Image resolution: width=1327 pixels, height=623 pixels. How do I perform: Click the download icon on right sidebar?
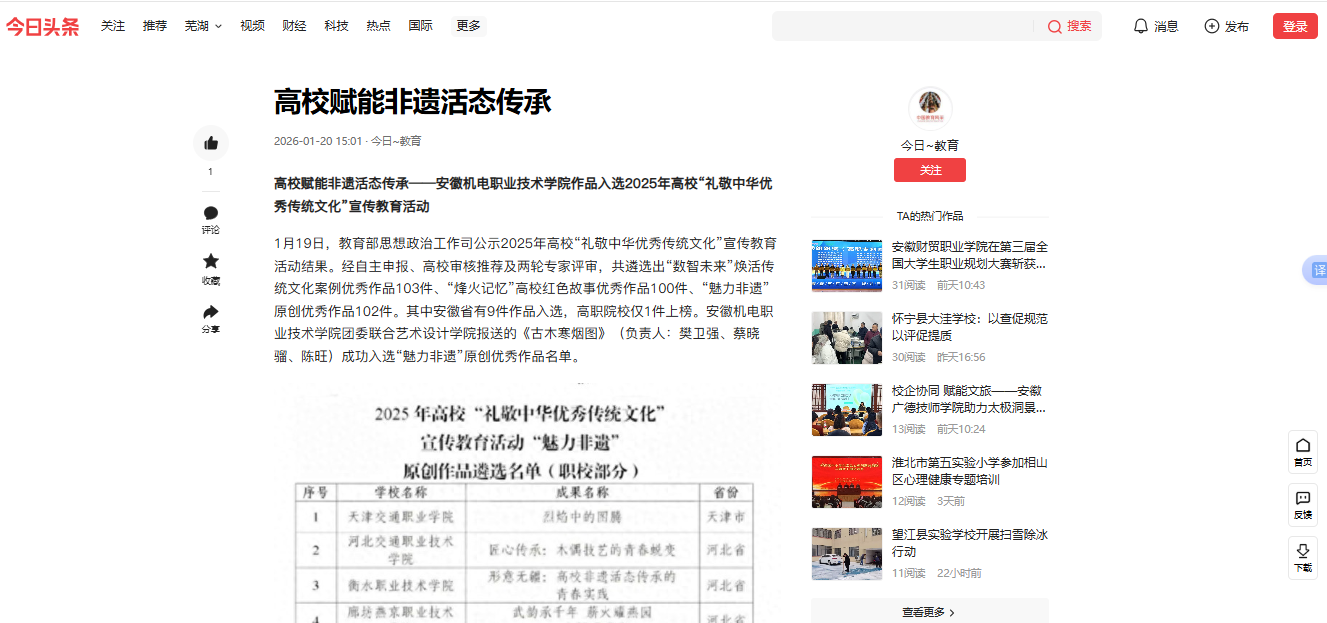click(x=1302, y=551)
